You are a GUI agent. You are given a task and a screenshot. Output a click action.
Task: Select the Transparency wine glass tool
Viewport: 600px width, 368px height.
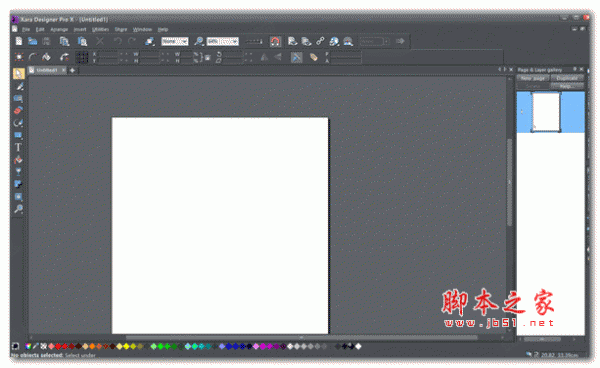click(18, 172)
